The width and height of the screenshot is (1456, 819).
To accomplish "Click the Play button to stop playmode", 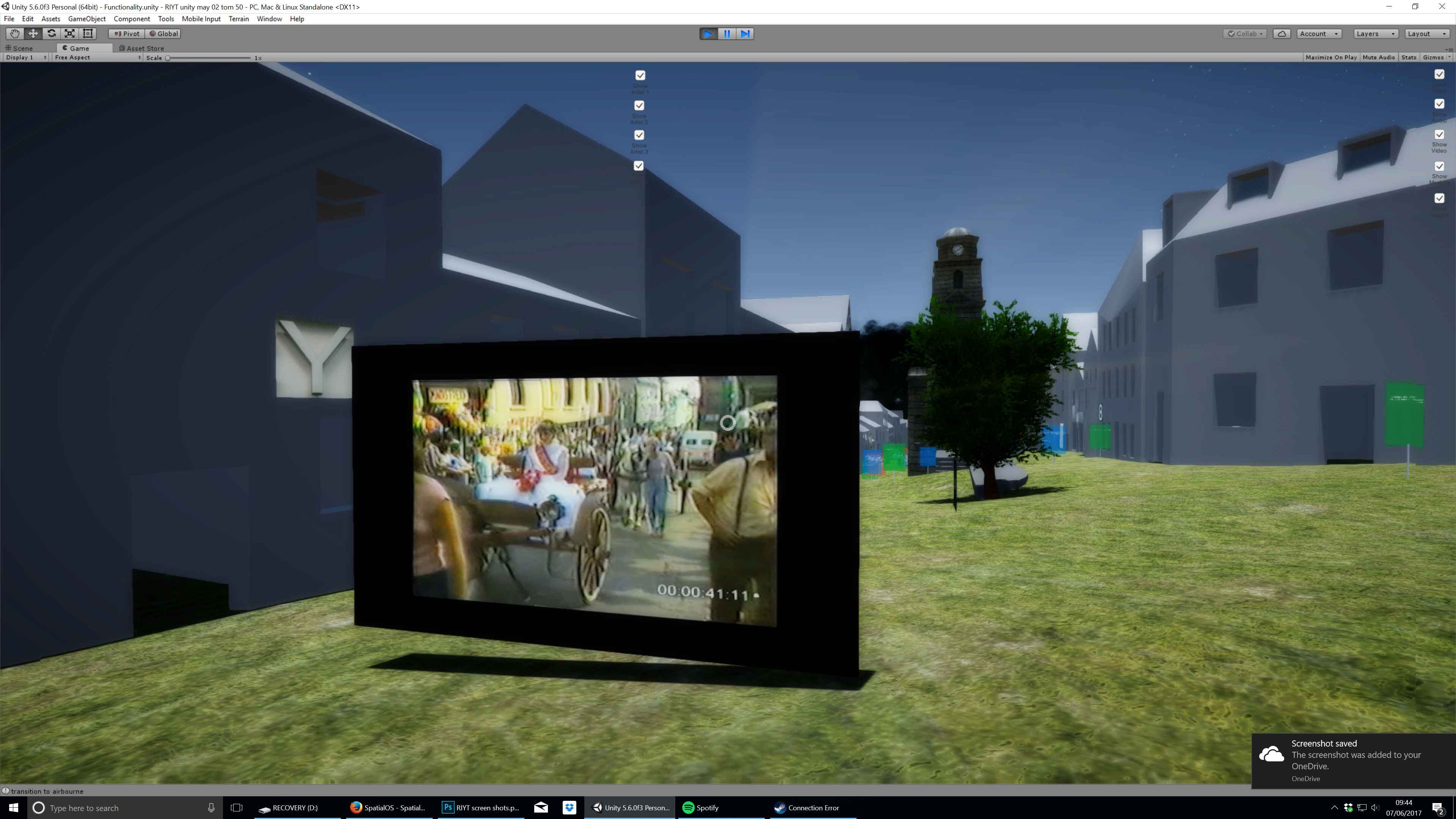I will click(x=708, y=34).
